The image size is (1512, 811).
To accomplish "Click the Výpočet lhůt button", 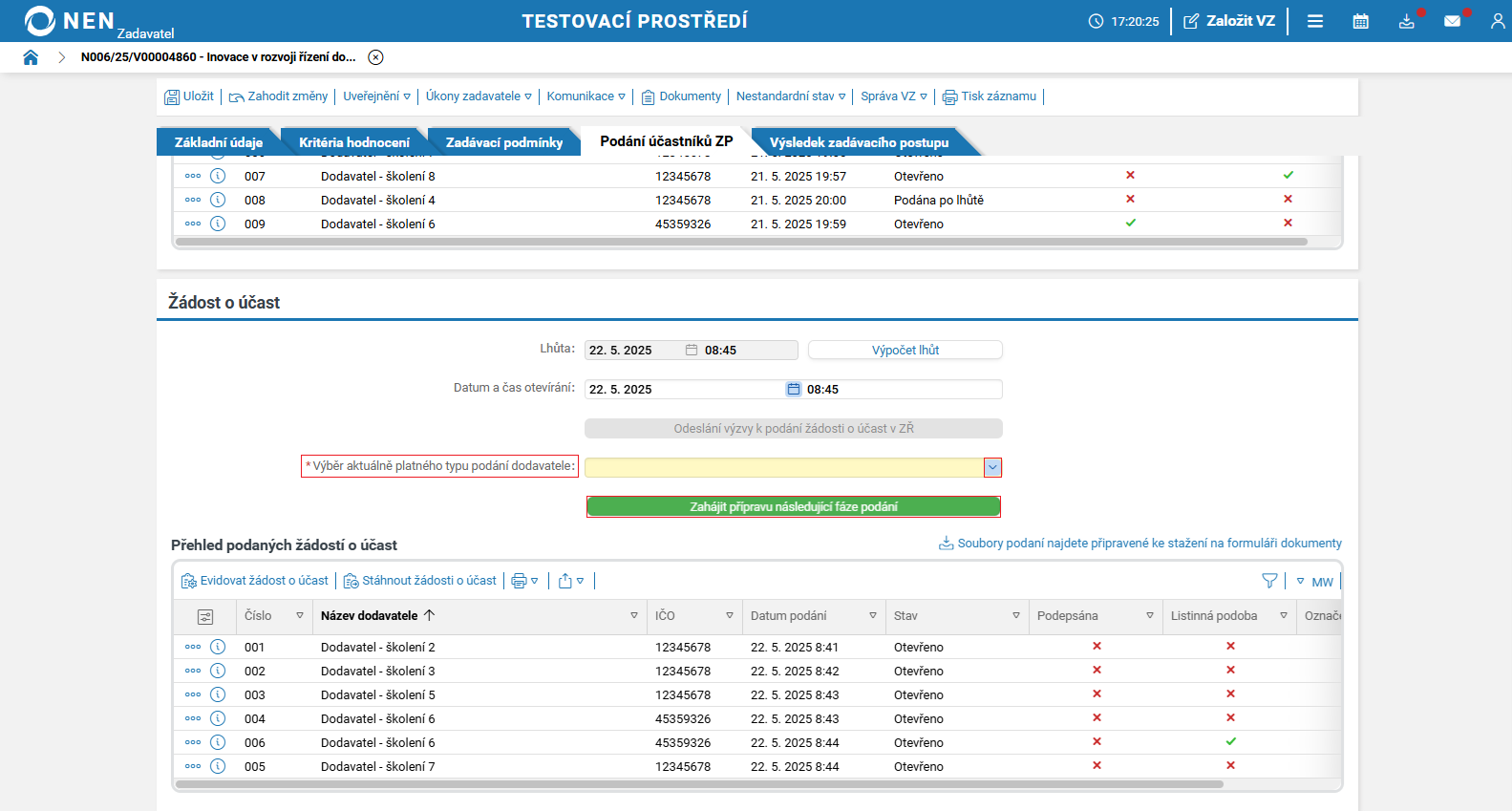I will tap(905, 351).
